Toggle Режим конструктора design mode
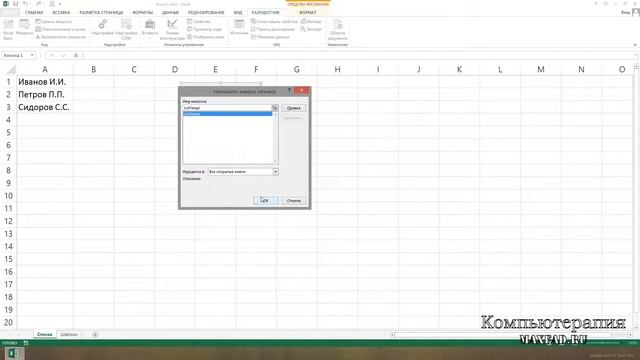 172,29
